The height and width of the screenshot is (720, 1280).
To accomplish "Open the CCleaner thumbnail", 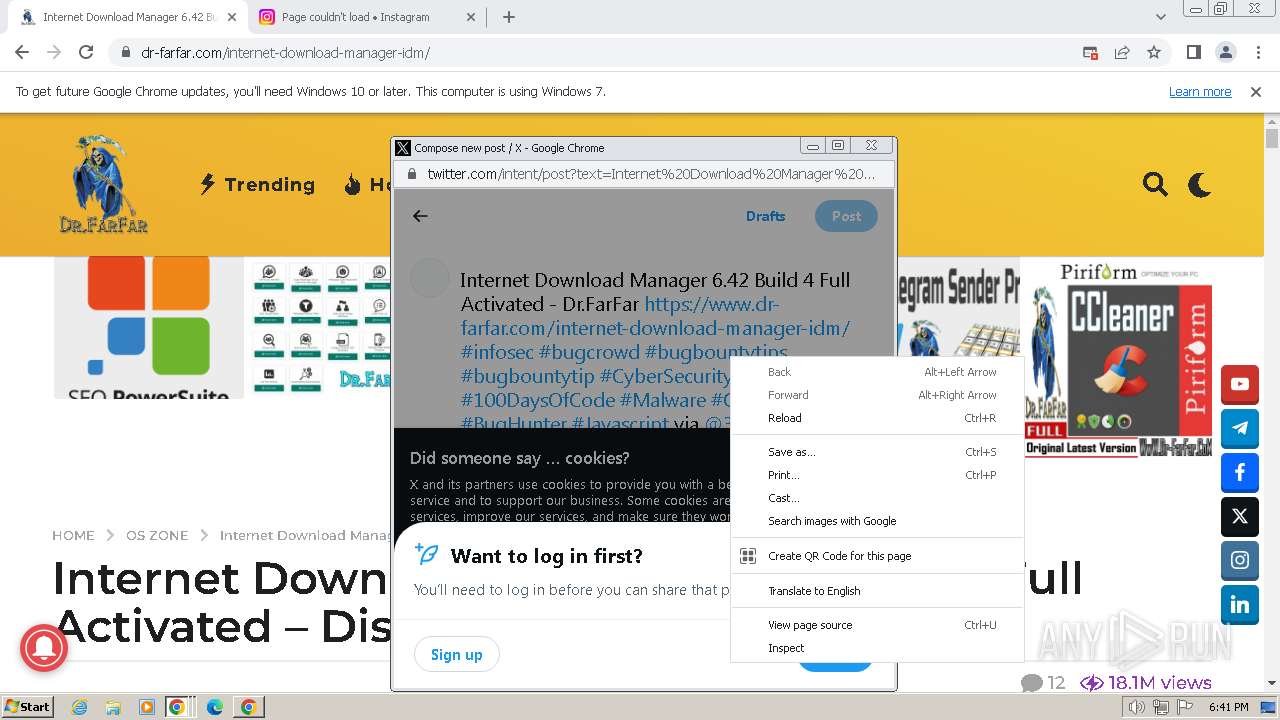I will [1117, 359].
